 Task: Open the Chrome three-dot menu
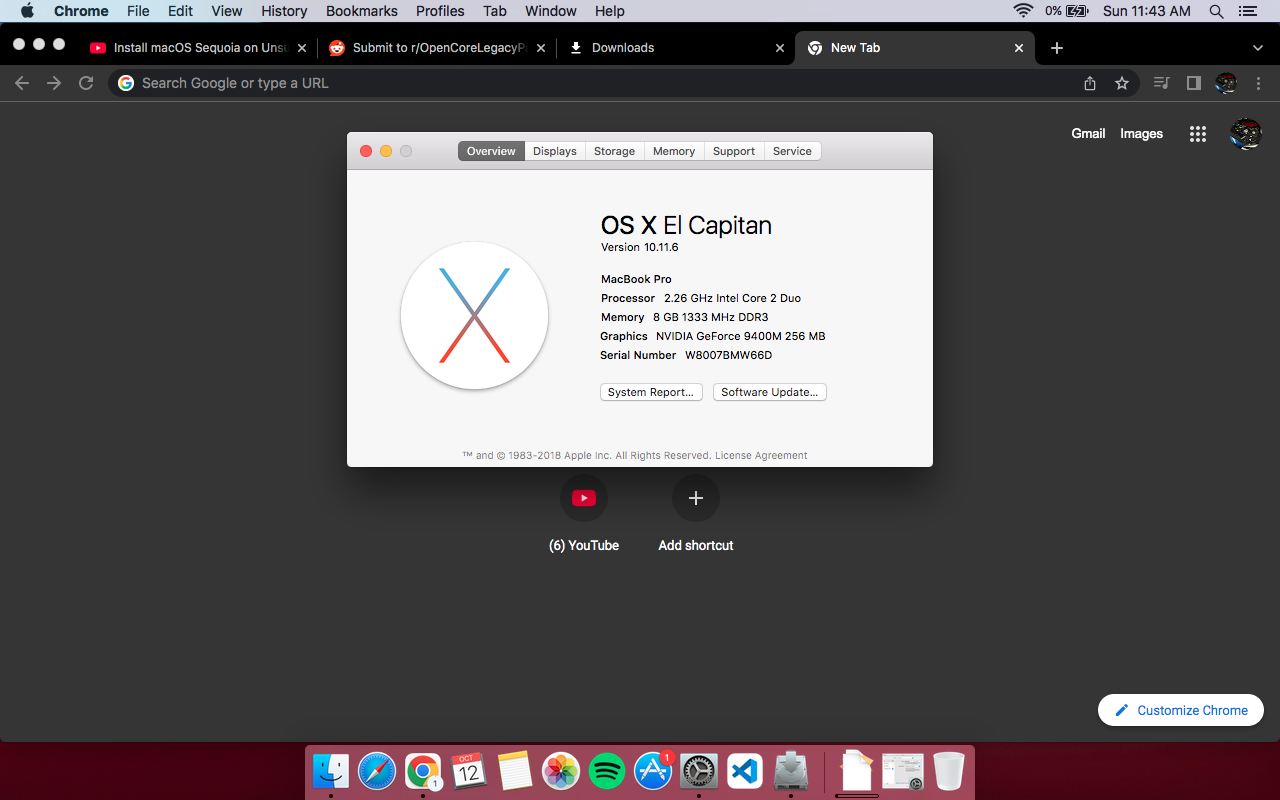1258,83
